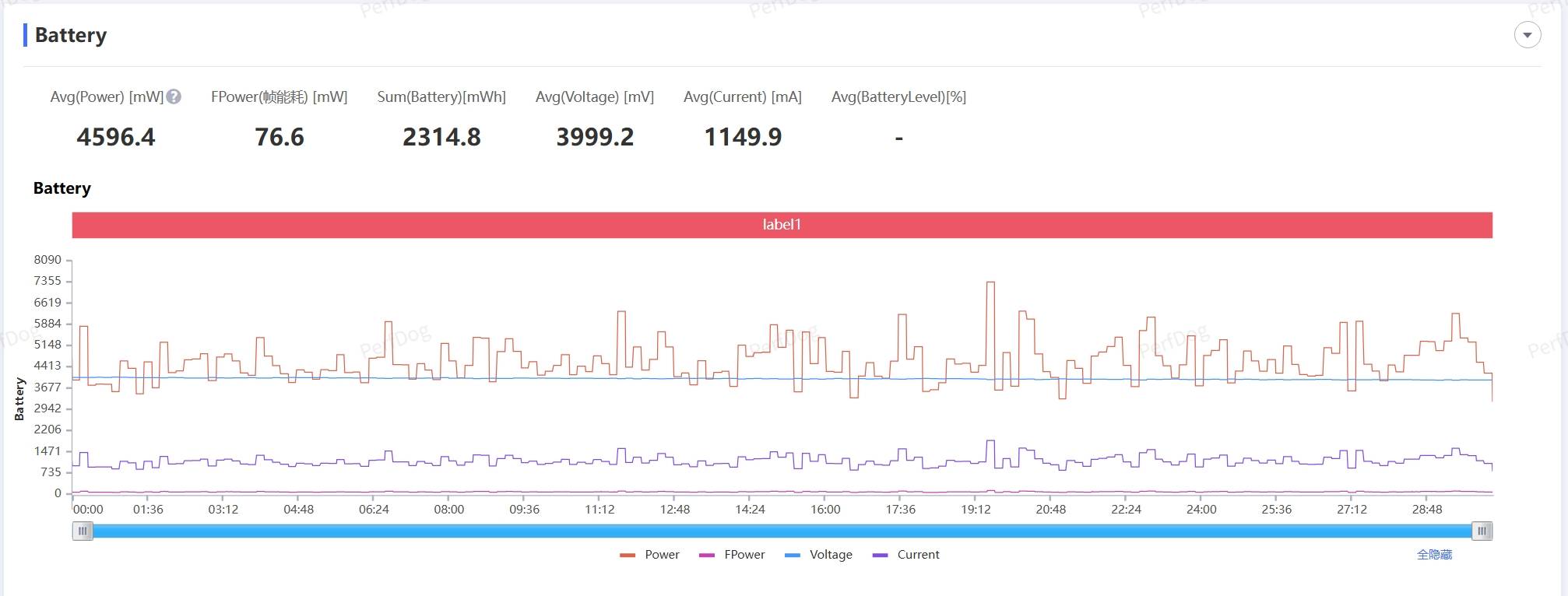Click the Avg(Current) value 1149.9

743,138
